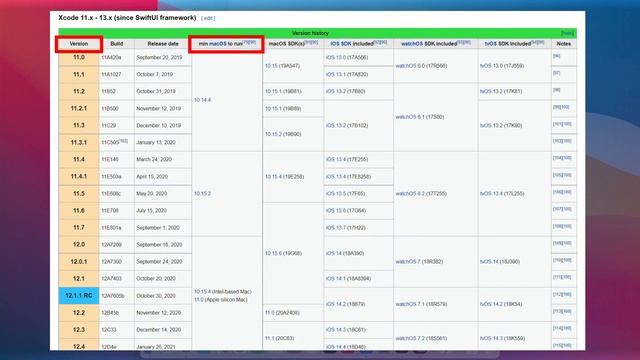Select version cell 12.3
Viewport: 640px width, 360px height.
pos(79,330)
